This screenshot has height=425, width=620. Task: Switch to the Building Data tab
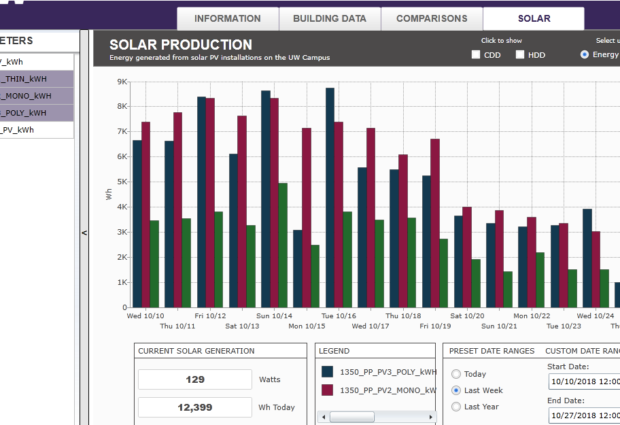[x=329, y=19]
